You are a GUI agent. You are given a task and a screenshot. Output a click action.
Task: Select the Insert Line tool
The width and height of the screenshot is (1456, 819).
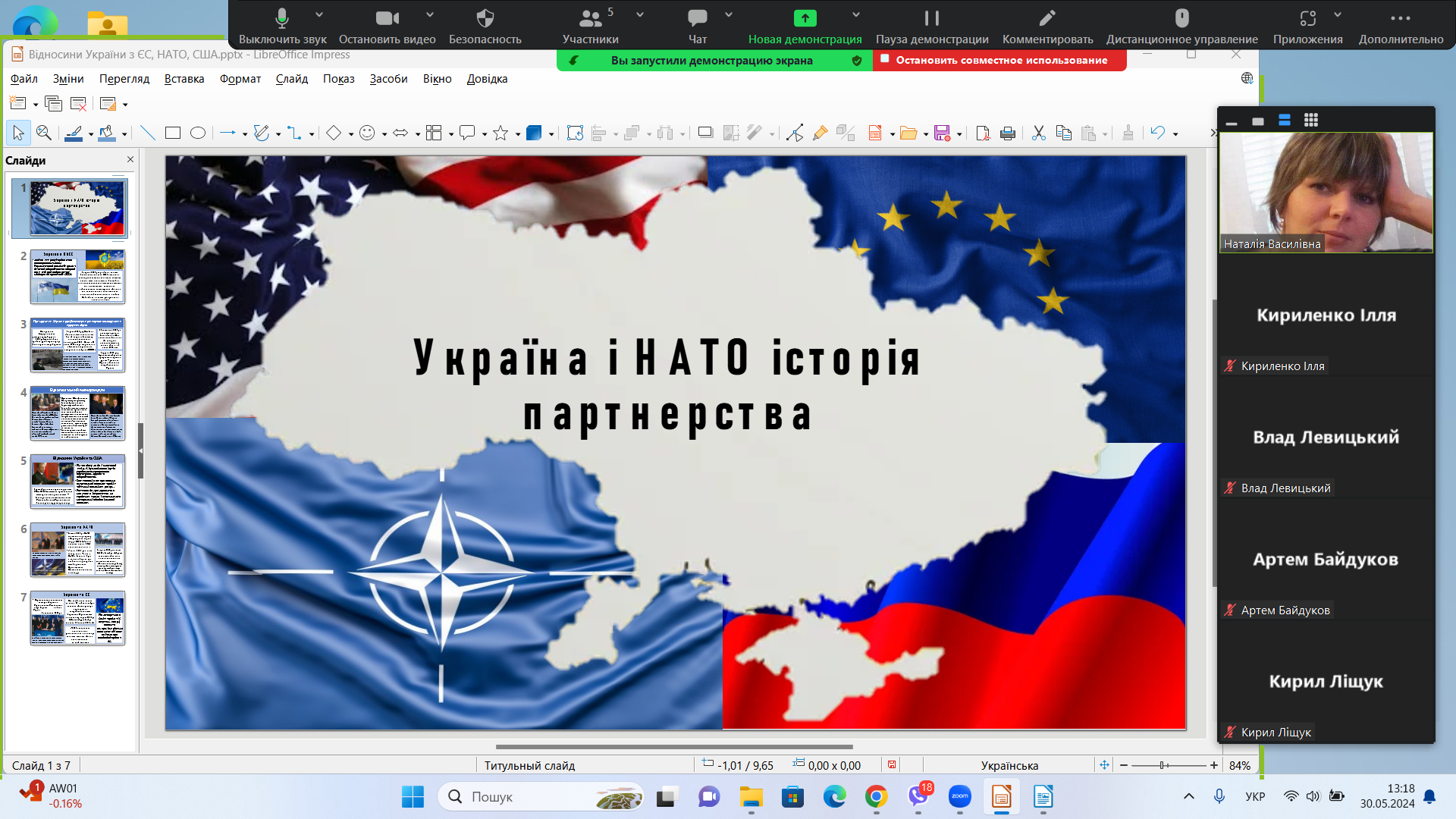pyautogui.click(x=148, y=133)
